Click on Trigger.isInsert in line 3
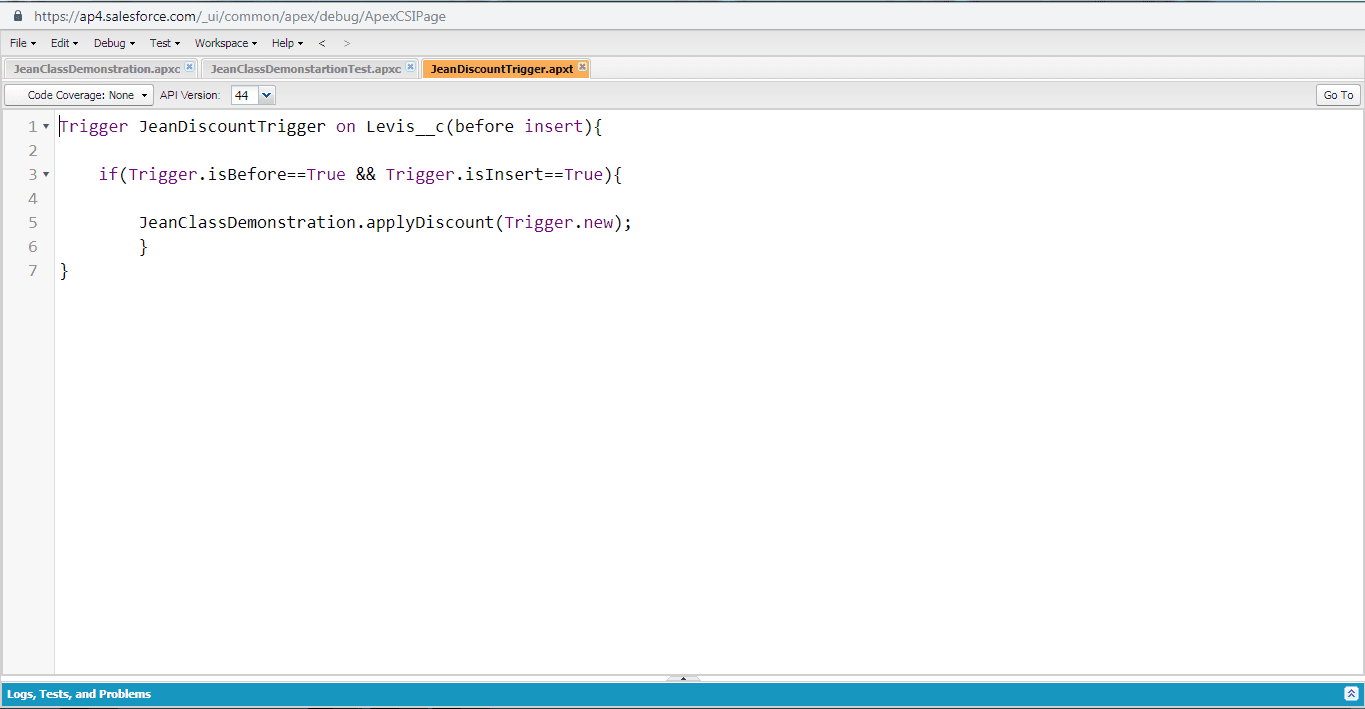1365x709 pixels. point(465,174)
